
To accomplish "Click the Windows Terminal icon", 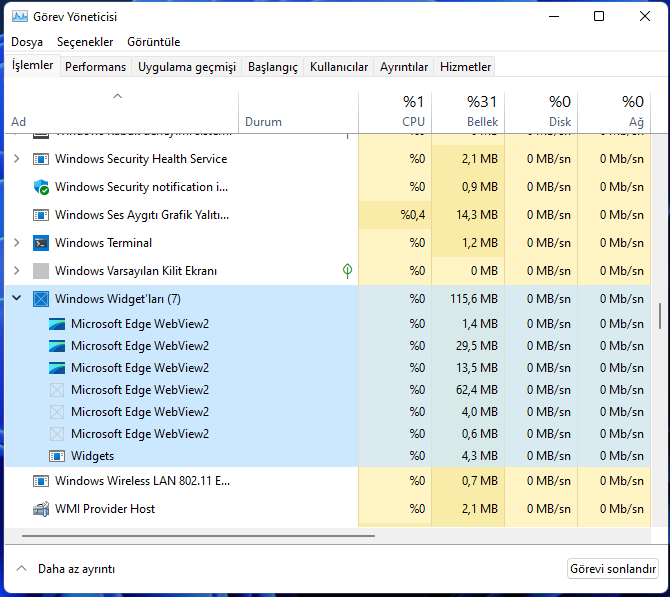I will [x=41, y=243].
